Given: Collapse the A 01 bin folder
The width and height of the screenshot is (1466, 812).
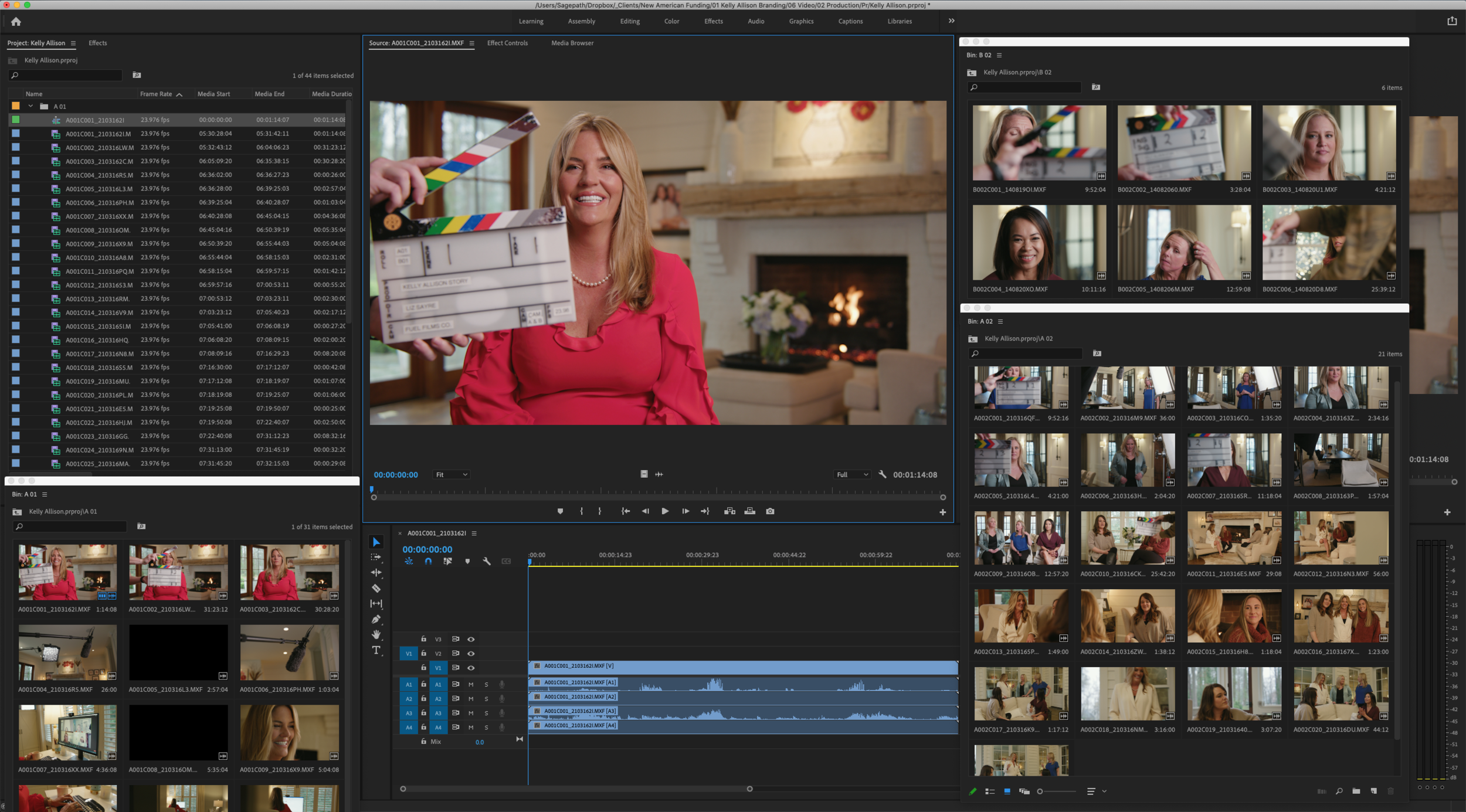Looking at the screenshot, I should click(30, 107).
